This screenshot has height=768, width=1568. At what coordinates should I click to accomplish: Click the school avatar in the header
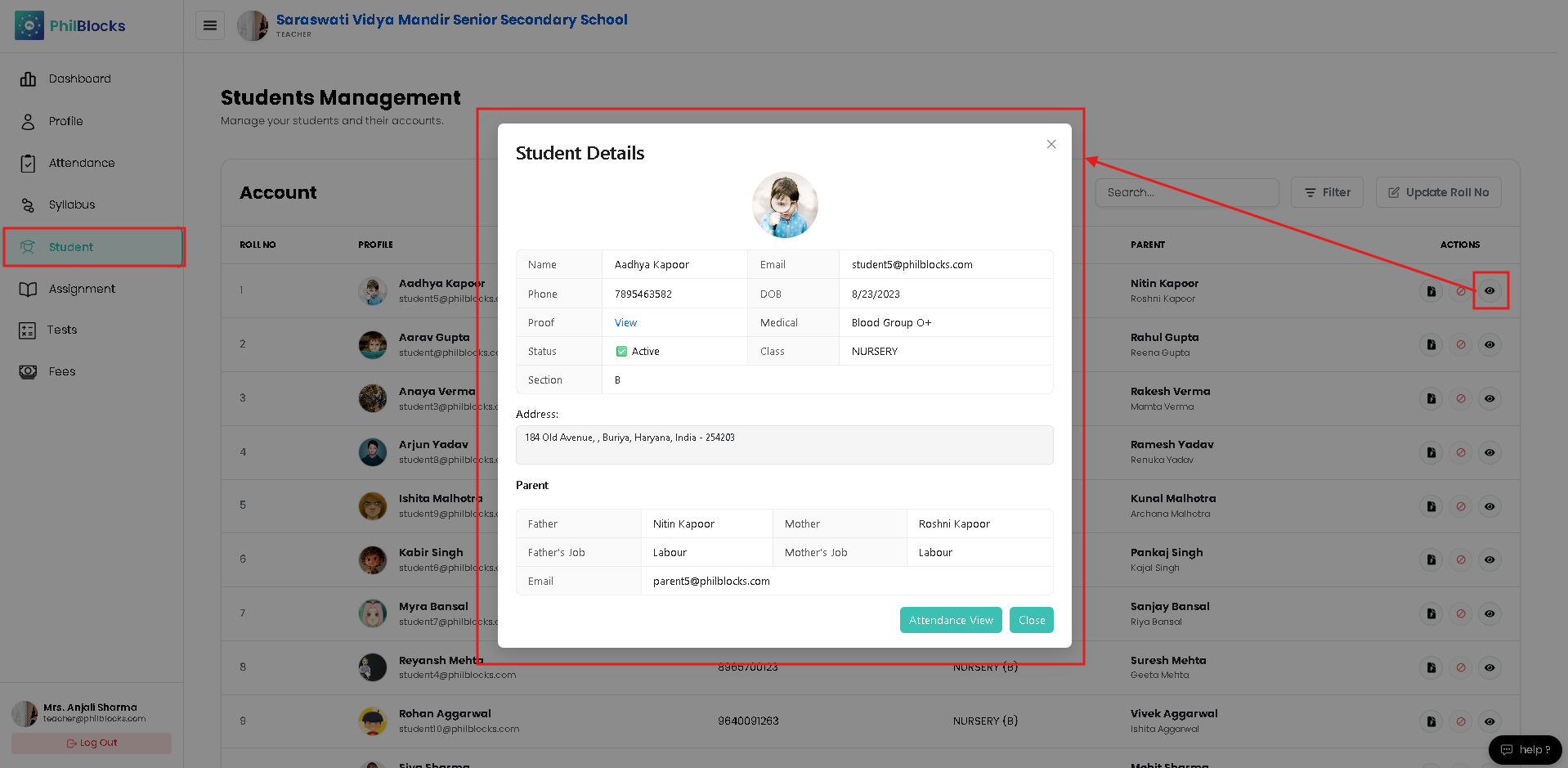[x=253, y=25]
